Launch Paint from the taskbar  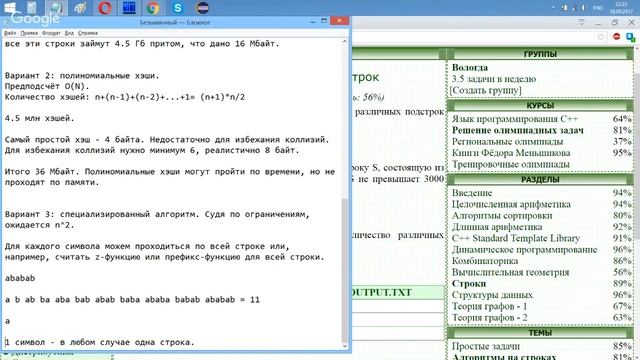(80, 7)
